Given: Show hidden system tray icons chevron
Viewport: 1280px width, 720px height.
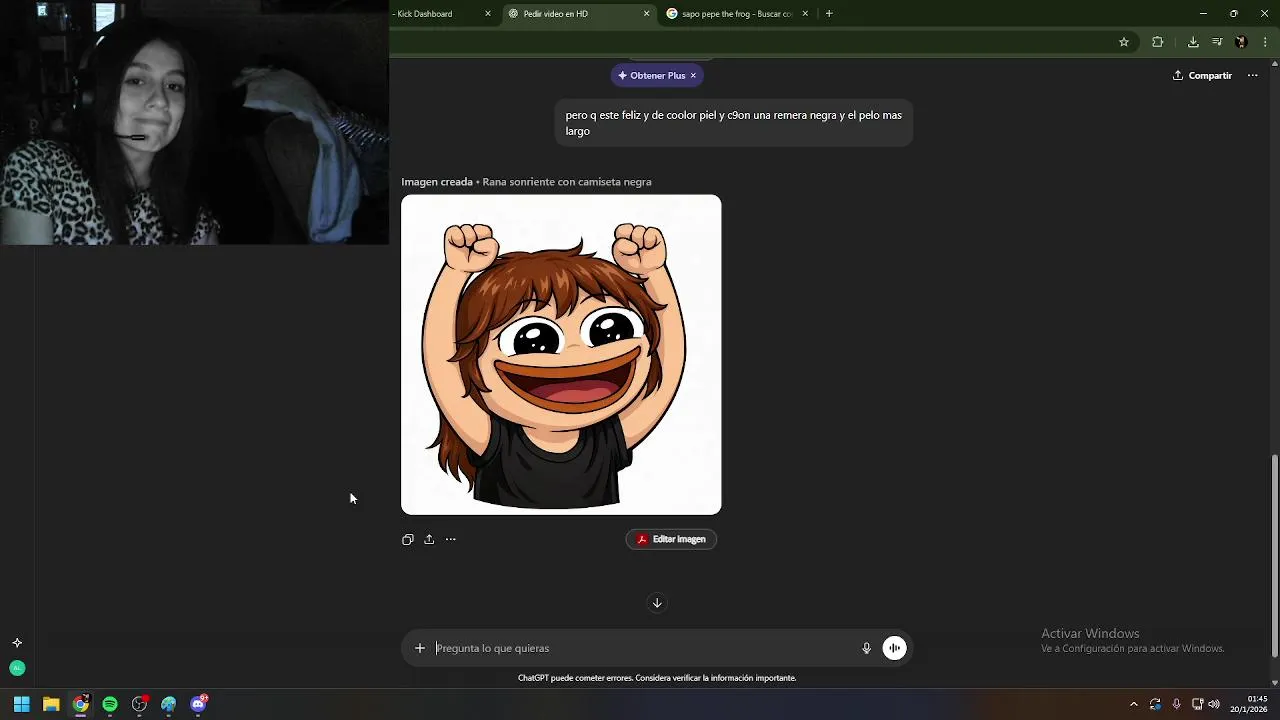Looking at the screenshot, I should 1133,704.
